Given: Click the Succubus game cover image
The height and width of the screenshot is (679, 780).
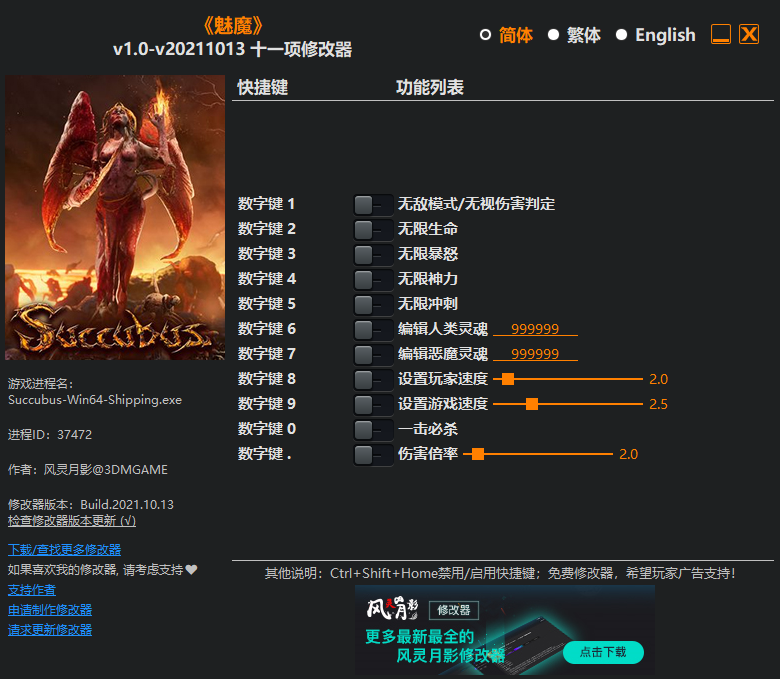Looking at the screenshot, I should pos(115,217).
